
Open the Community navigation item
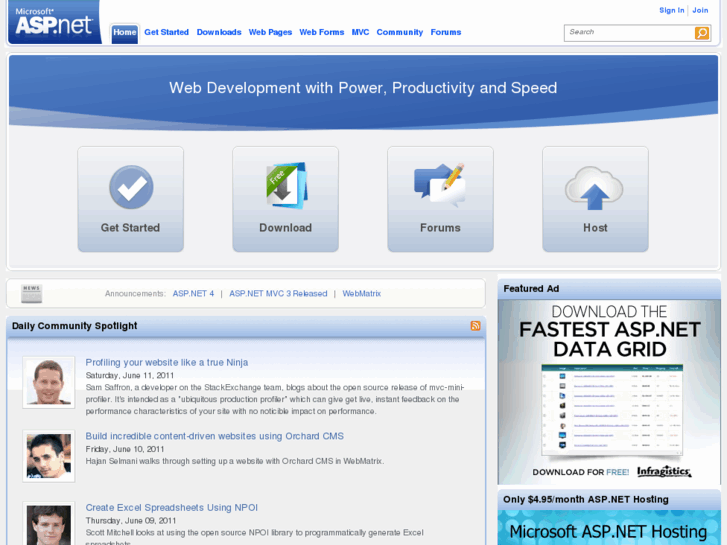[x=400, y=32]
